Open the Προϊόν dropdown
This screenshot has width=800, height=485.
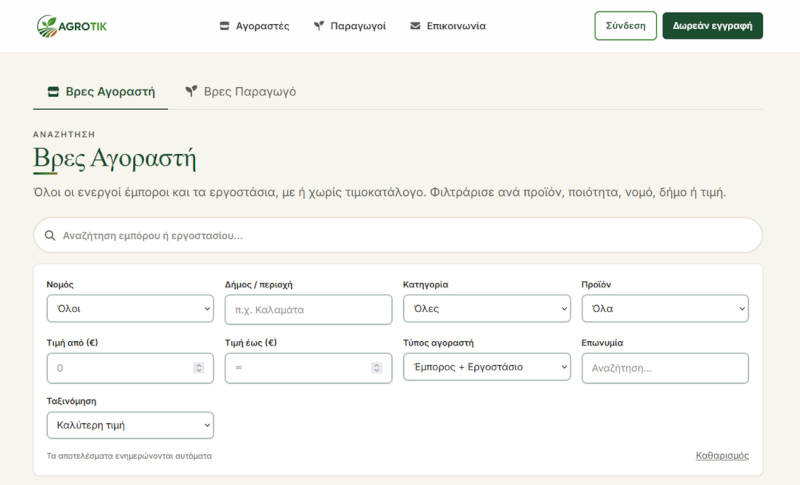(665, 309)
